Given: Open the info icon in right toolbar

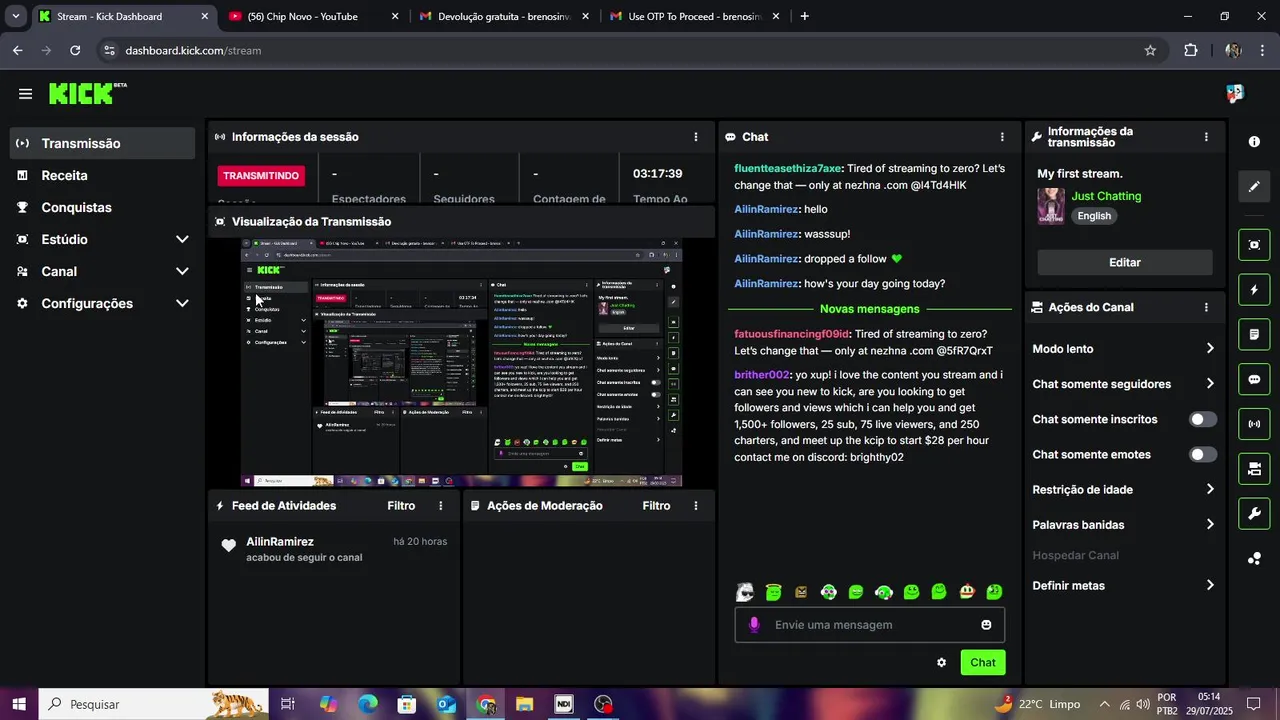Looking at the screenshot, I should [x=1254, y=142].
